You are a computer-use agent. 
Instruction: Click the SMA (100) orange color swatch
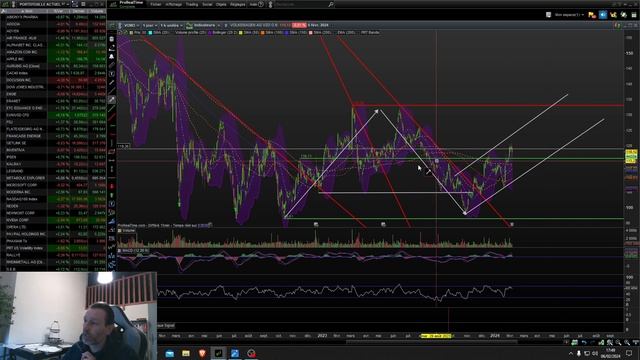(263, 33)
